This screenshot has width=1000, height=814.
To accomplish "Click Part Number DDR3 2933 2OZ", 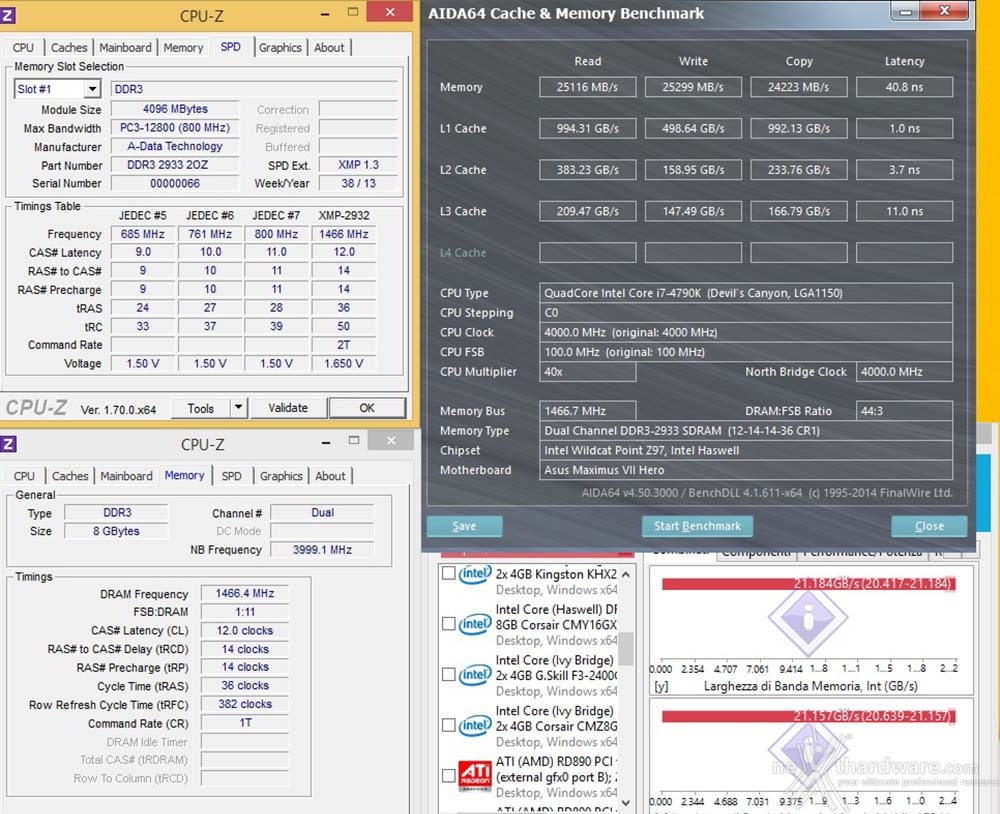I will tap(175, 165).
